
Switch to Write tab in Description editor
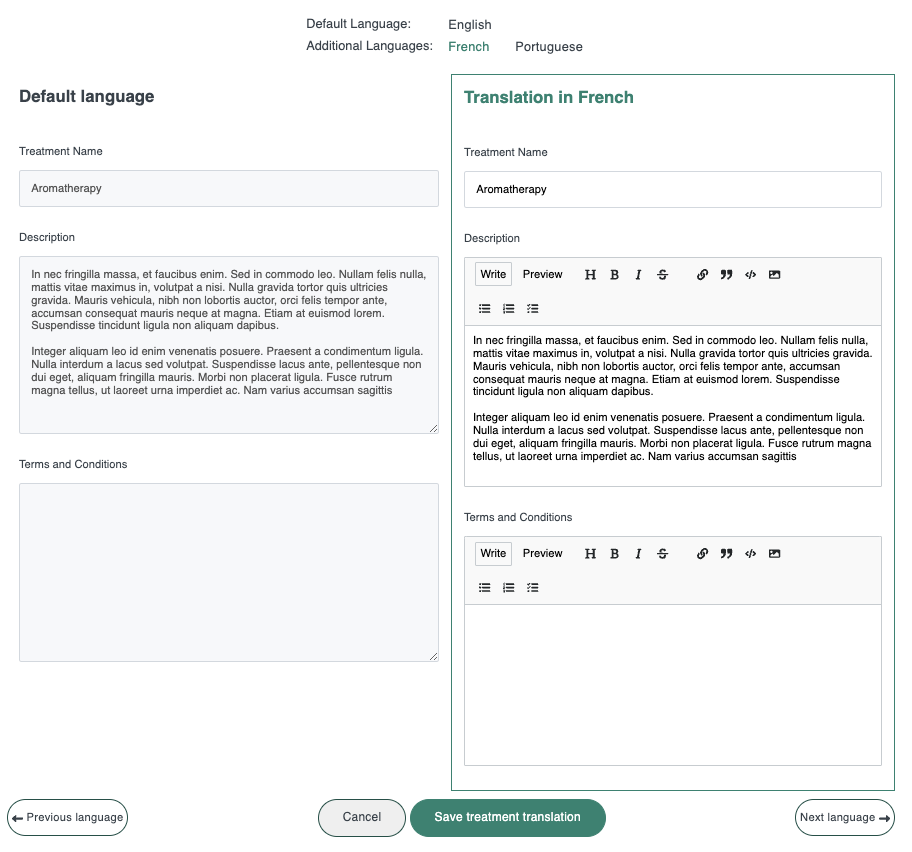coord(493,275)
